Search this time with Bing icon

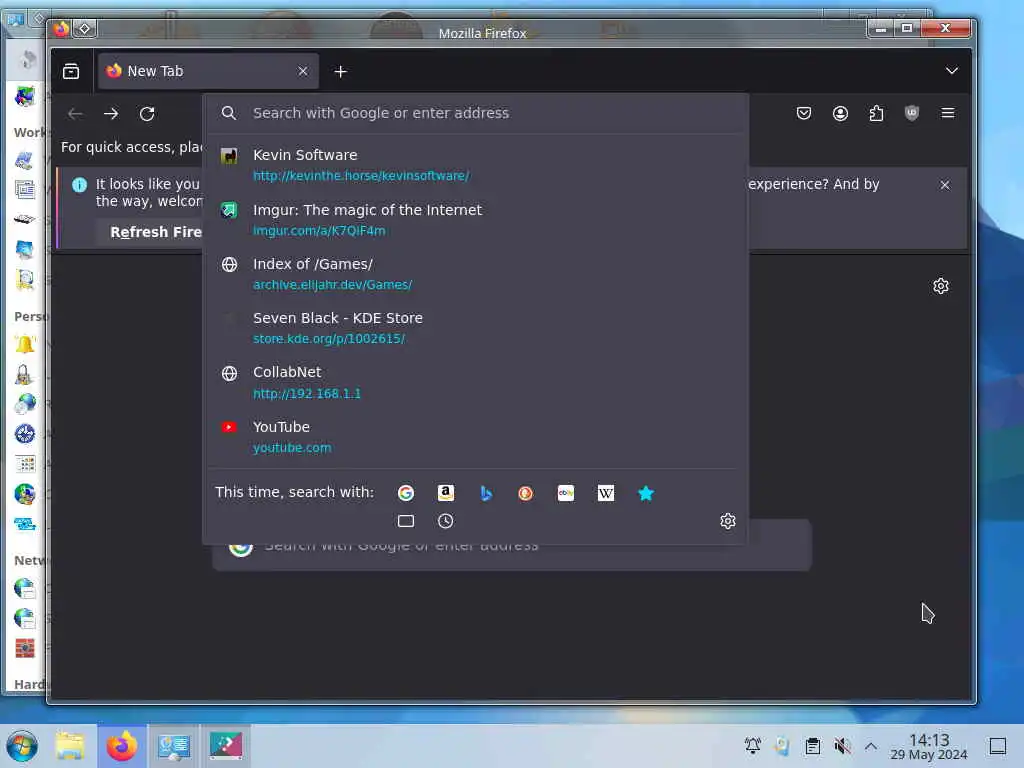pos(486,493)
